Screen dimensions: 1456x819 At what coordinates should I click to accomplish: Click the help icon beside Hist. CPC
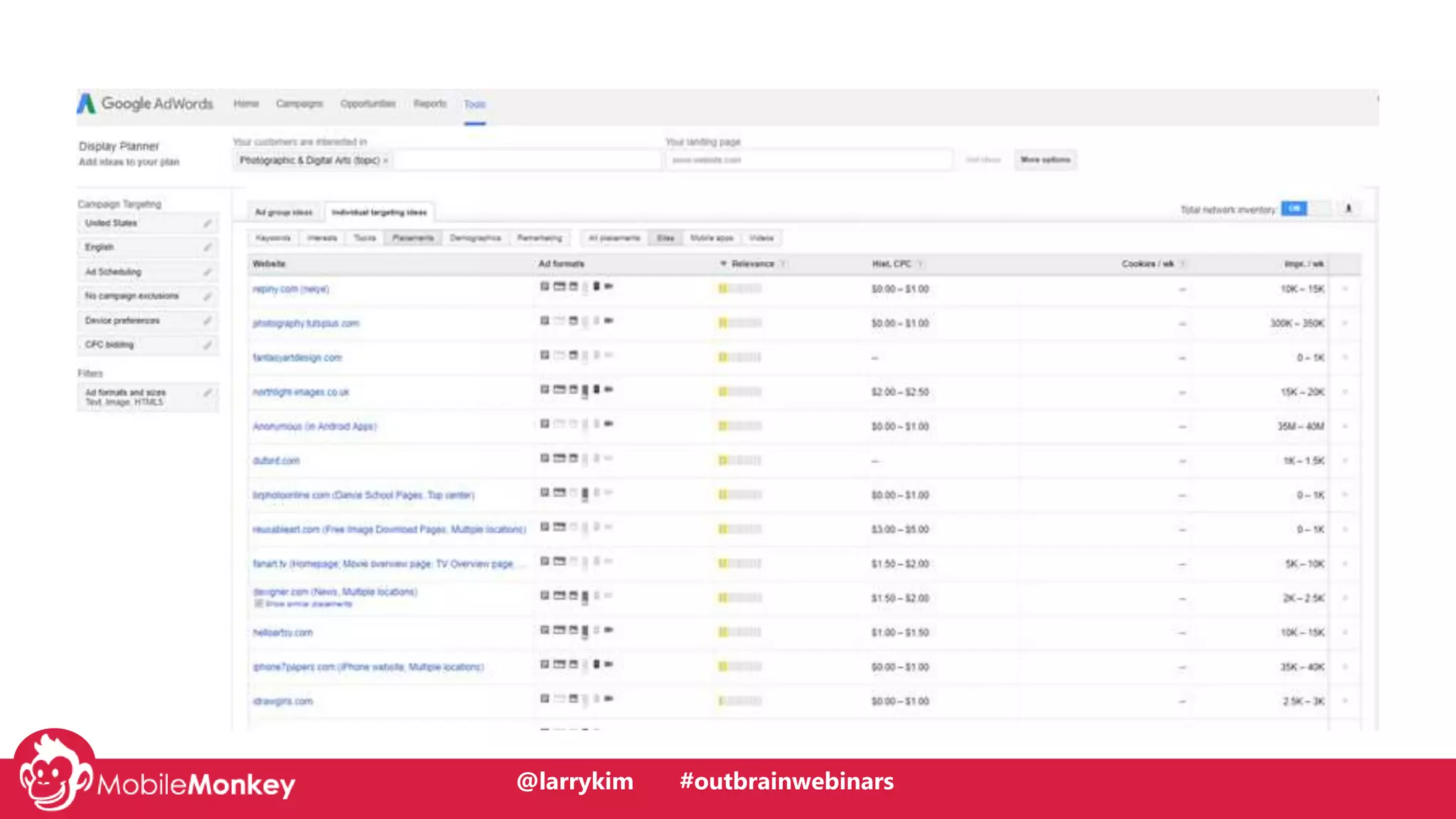click(919, 264)
